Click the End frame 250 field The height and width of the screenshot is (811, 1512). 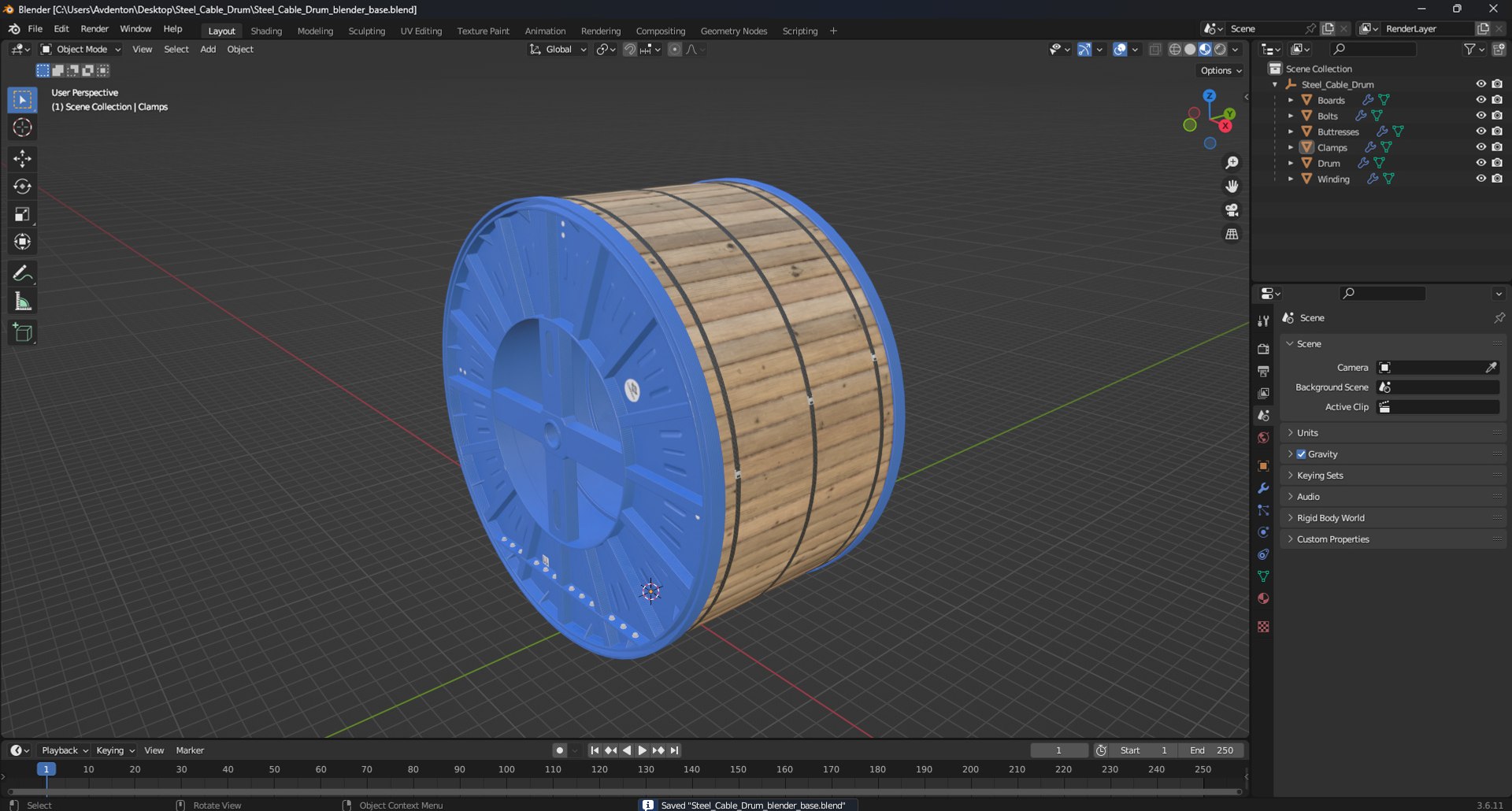(1212, 750)
